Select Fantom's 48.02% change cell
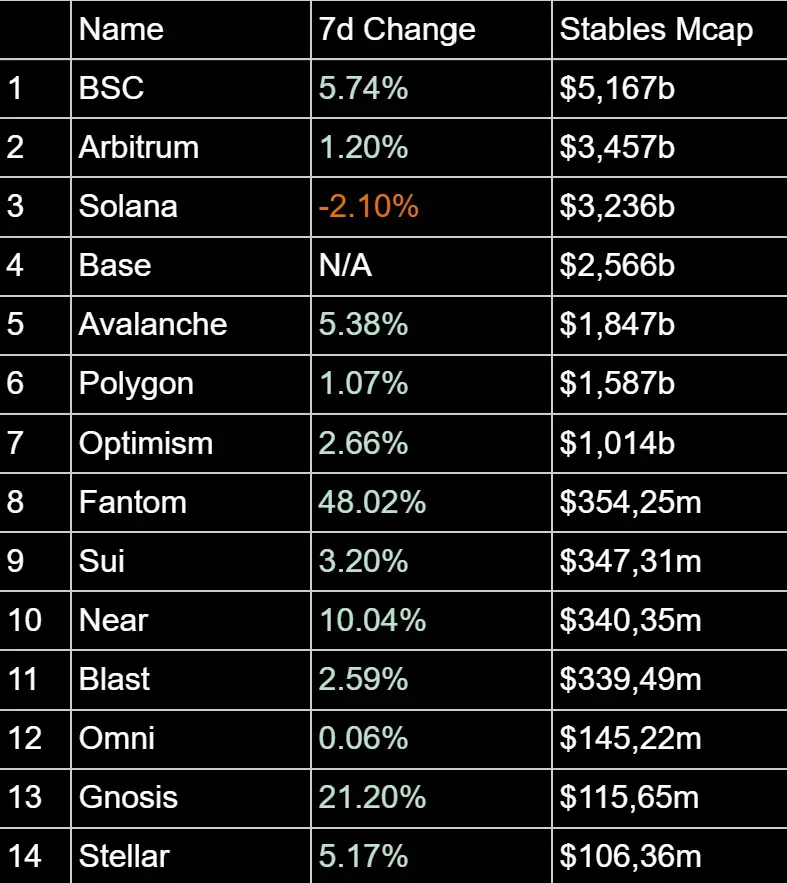Screen dimensions: 787x883 pyautogui.click(x=373, y=501)
